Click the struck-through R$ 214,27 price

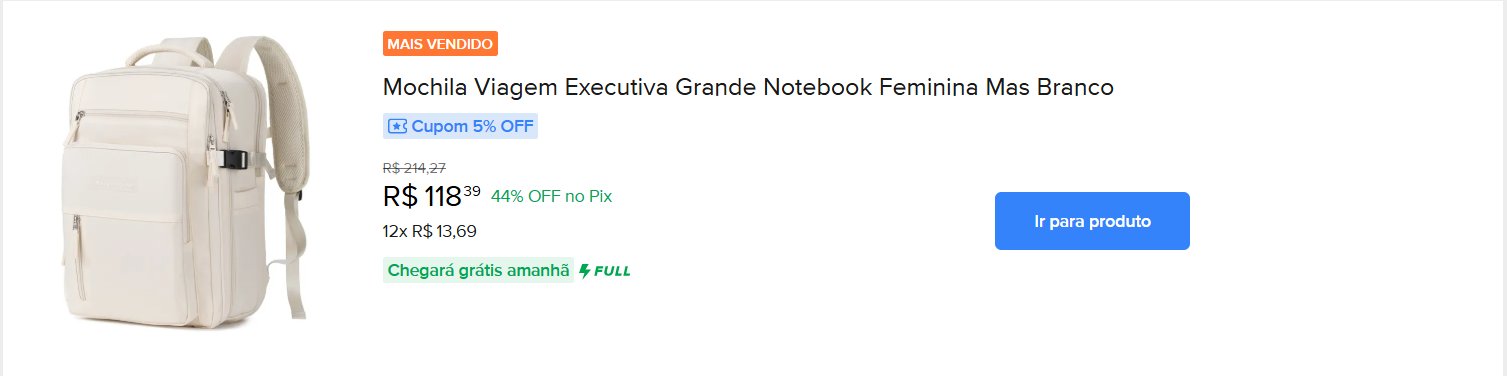[x=414, y=168]
